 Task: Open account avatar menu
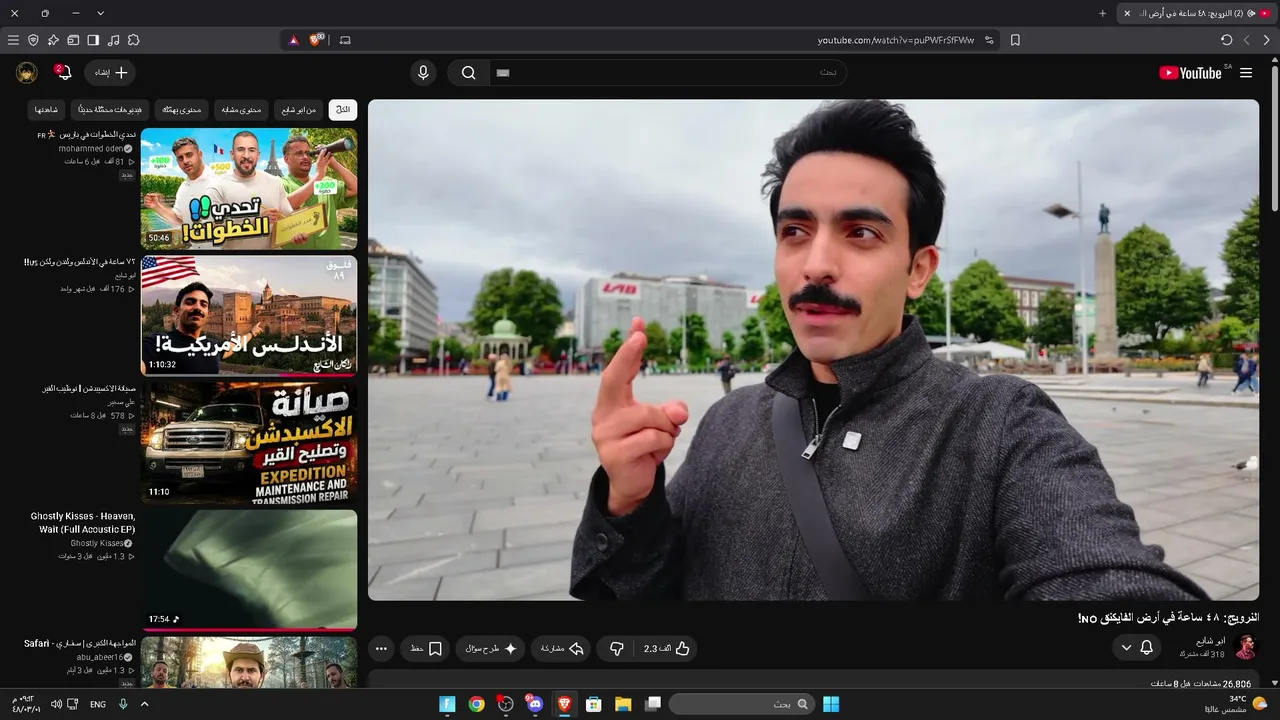coord(27,73)
